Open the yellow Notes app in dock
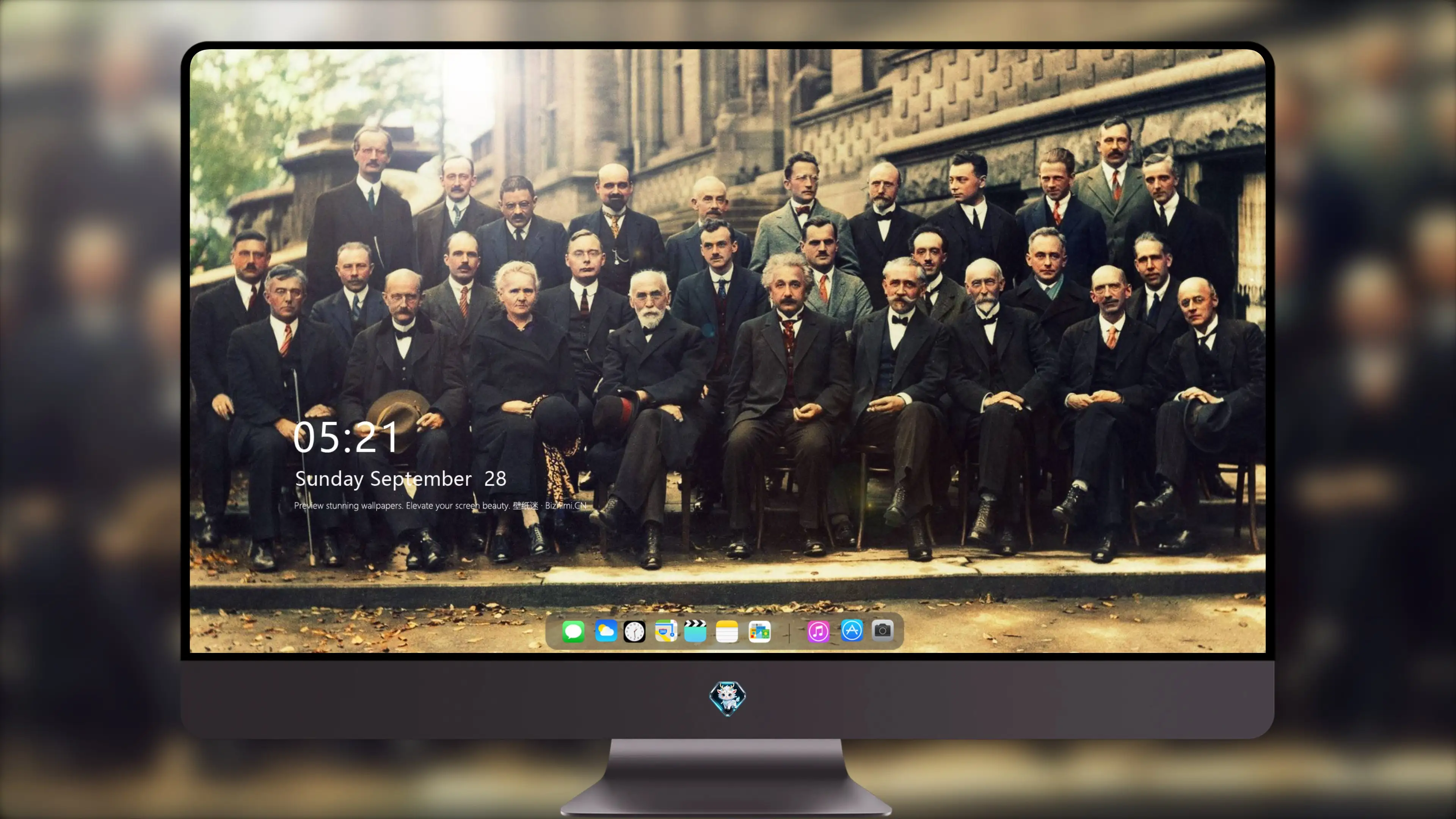1456x819 pixels. click(x=727, y=631)
